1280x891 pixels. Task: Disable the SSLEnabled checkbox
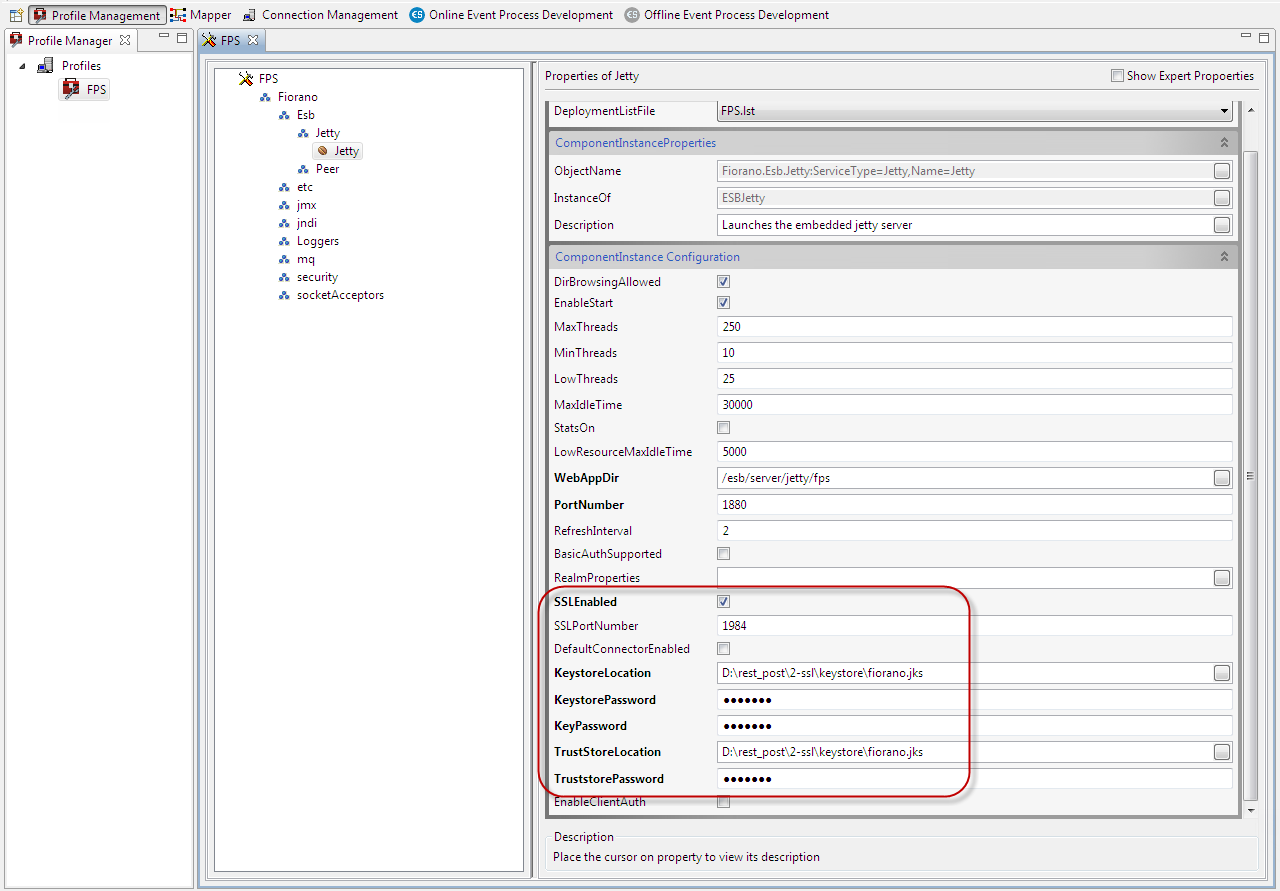(x=724, y=602)
